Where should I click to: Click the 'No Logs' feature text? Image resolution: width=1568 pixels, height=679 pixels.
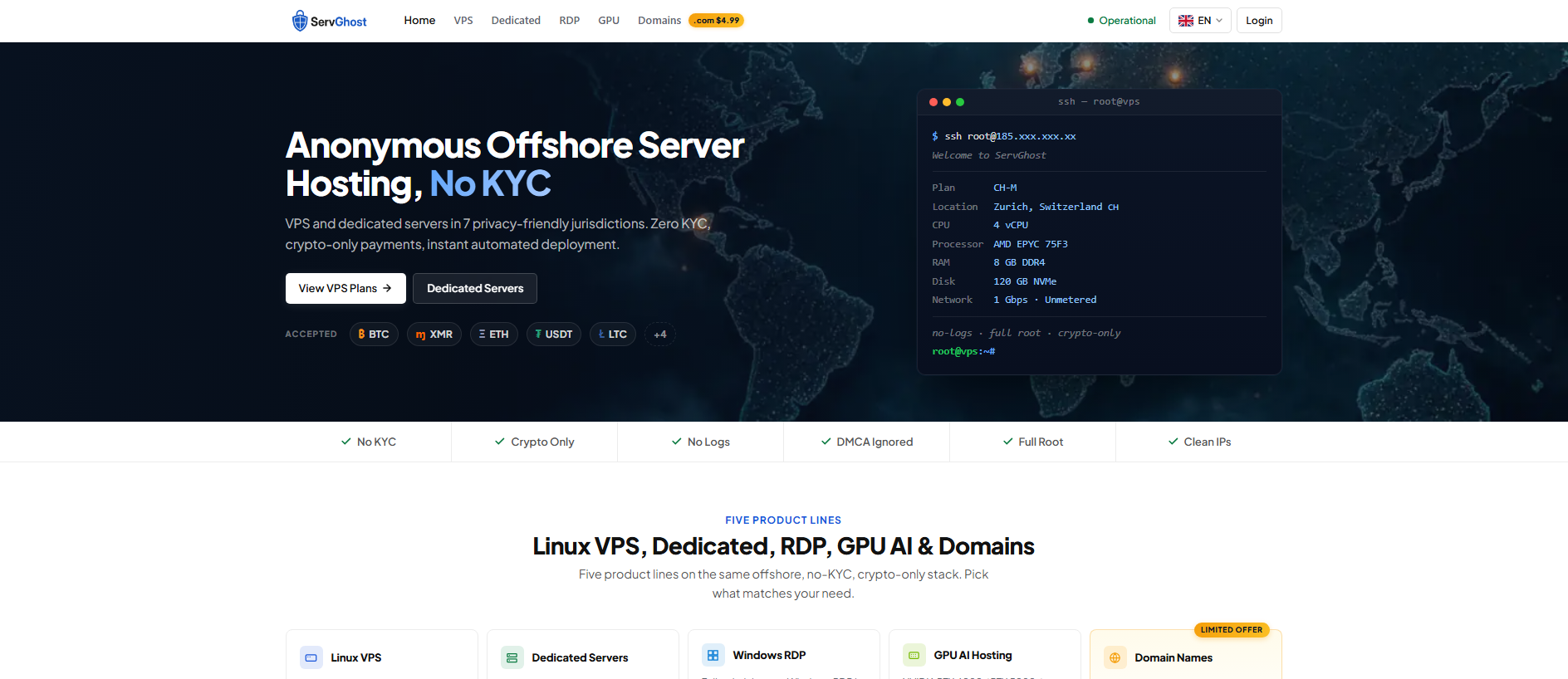pyautogui.click(x=708, y=442)
